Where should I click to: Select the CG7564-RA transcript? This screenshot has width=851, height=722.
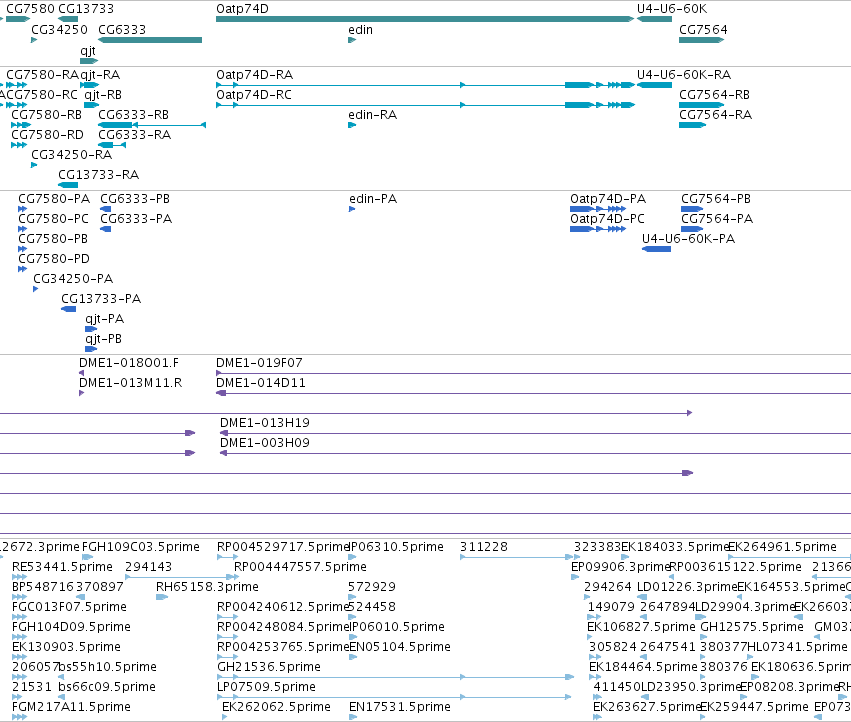point(693,125)
